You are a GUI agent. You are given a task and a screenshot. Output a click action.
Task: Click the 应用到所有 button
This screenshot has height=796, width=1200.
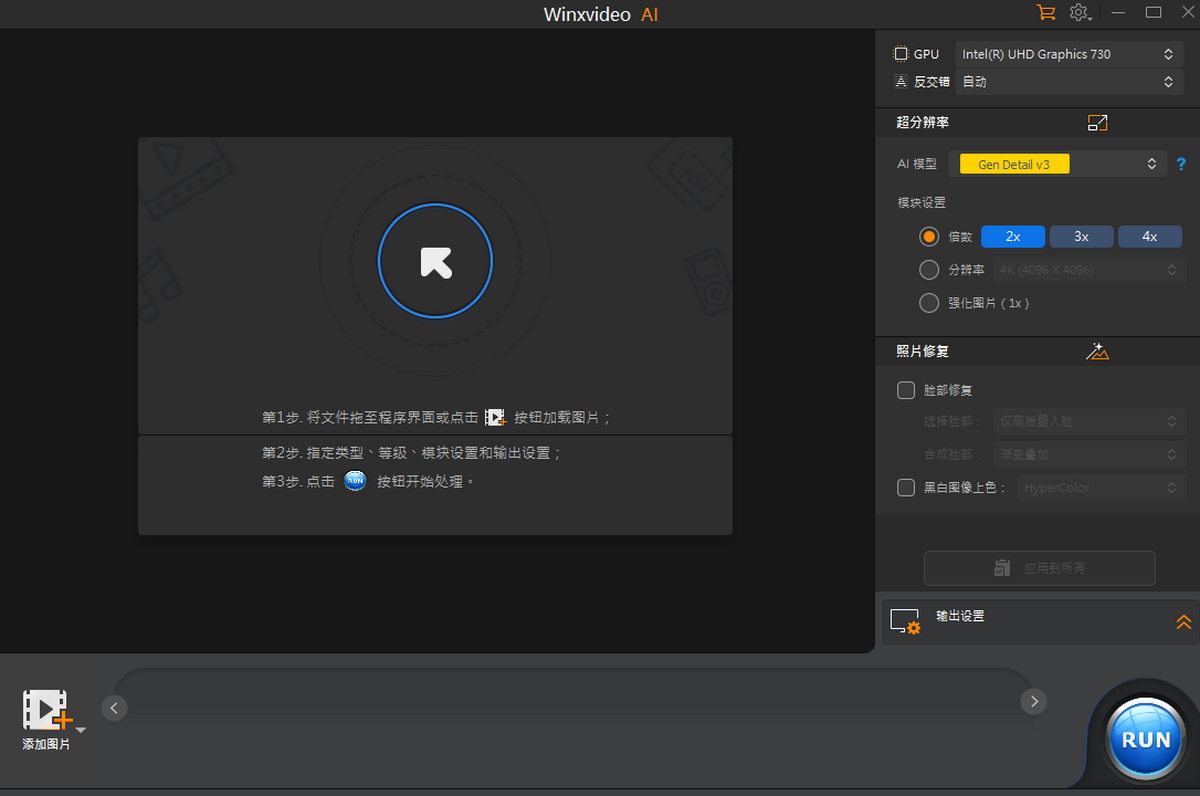tap(1039, 568)
